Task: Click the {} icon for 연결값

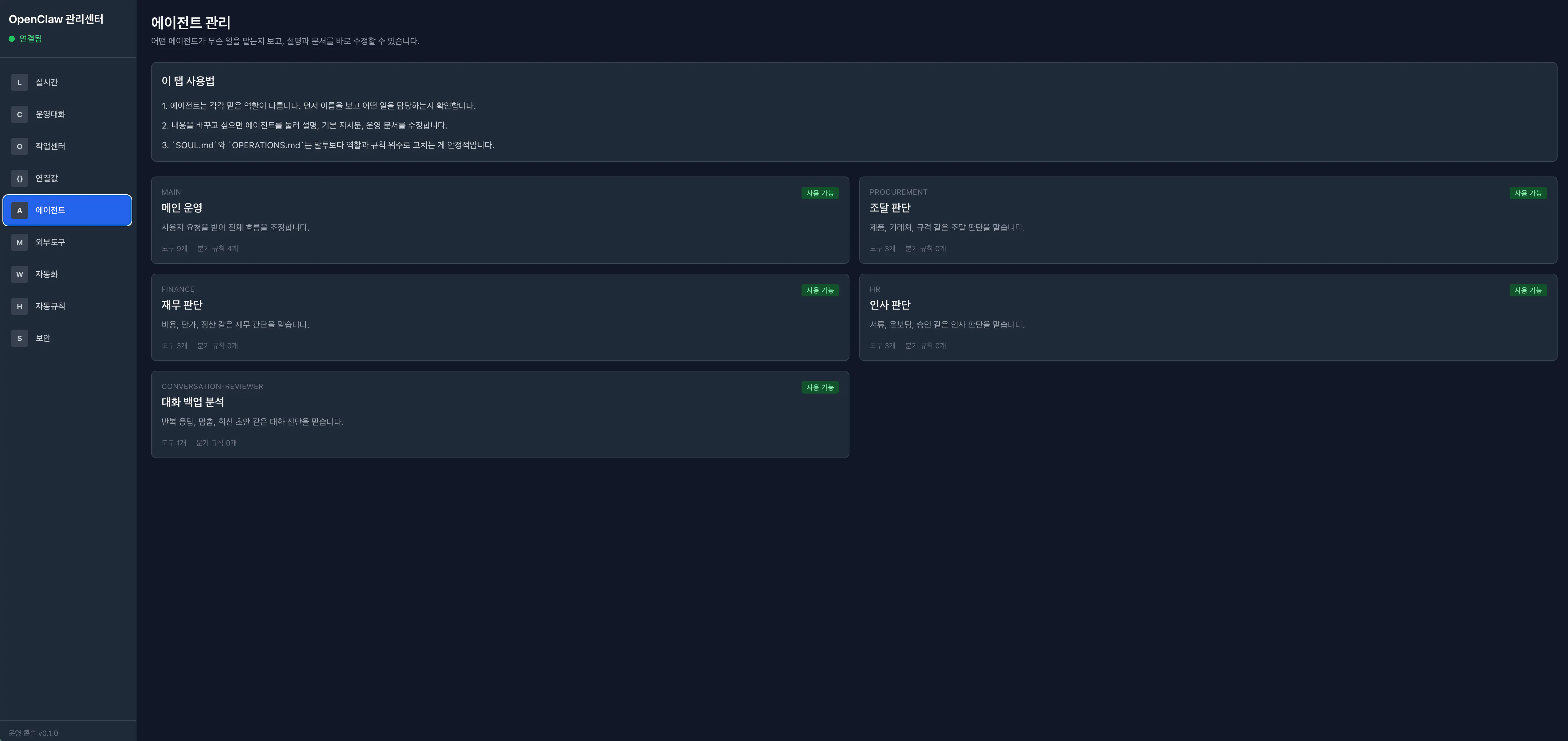Action: tap(19, 178)
